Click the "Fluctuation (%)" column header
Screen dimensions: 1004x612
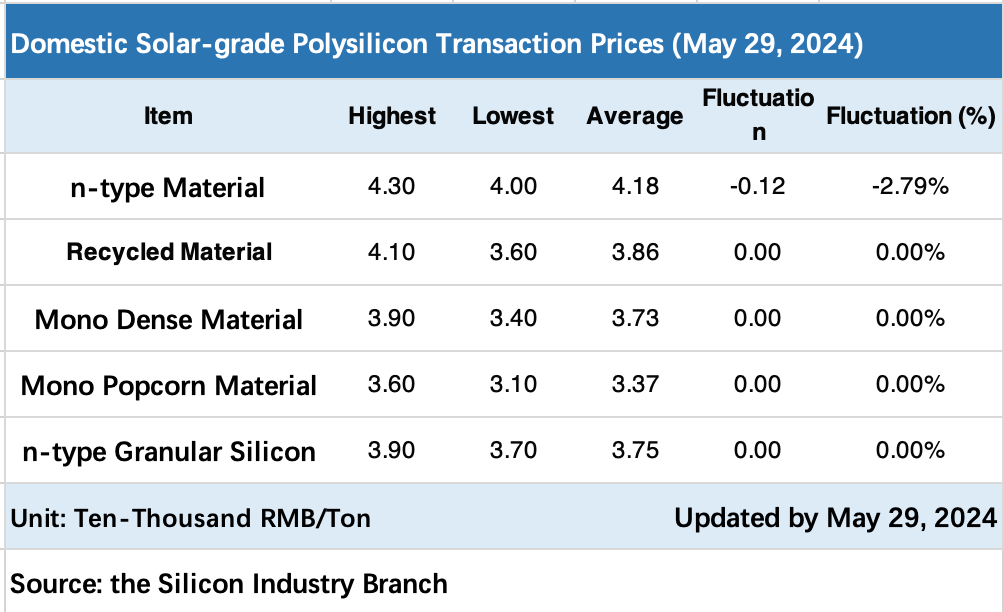pos(909,116)
